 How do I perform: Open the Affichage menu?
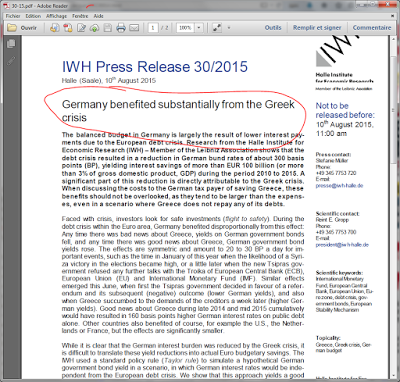pyautogui.click(x=56, y=16)
